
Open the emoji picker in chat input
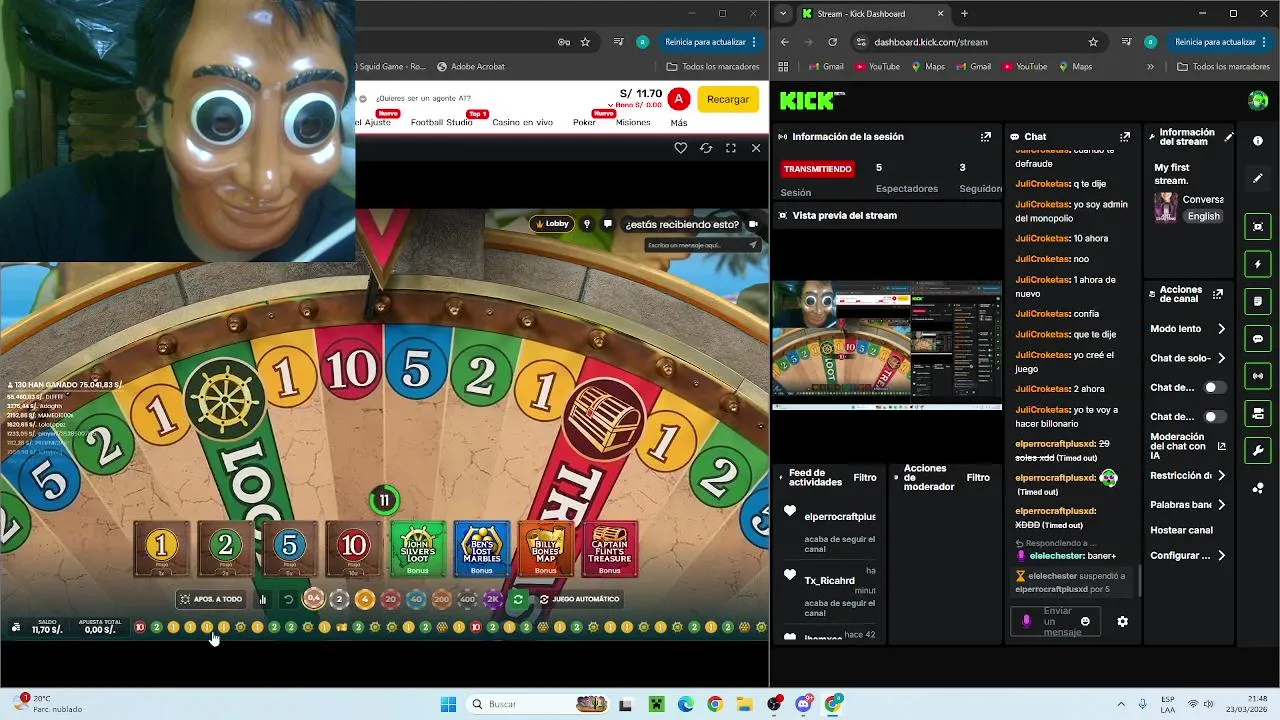1085,621
